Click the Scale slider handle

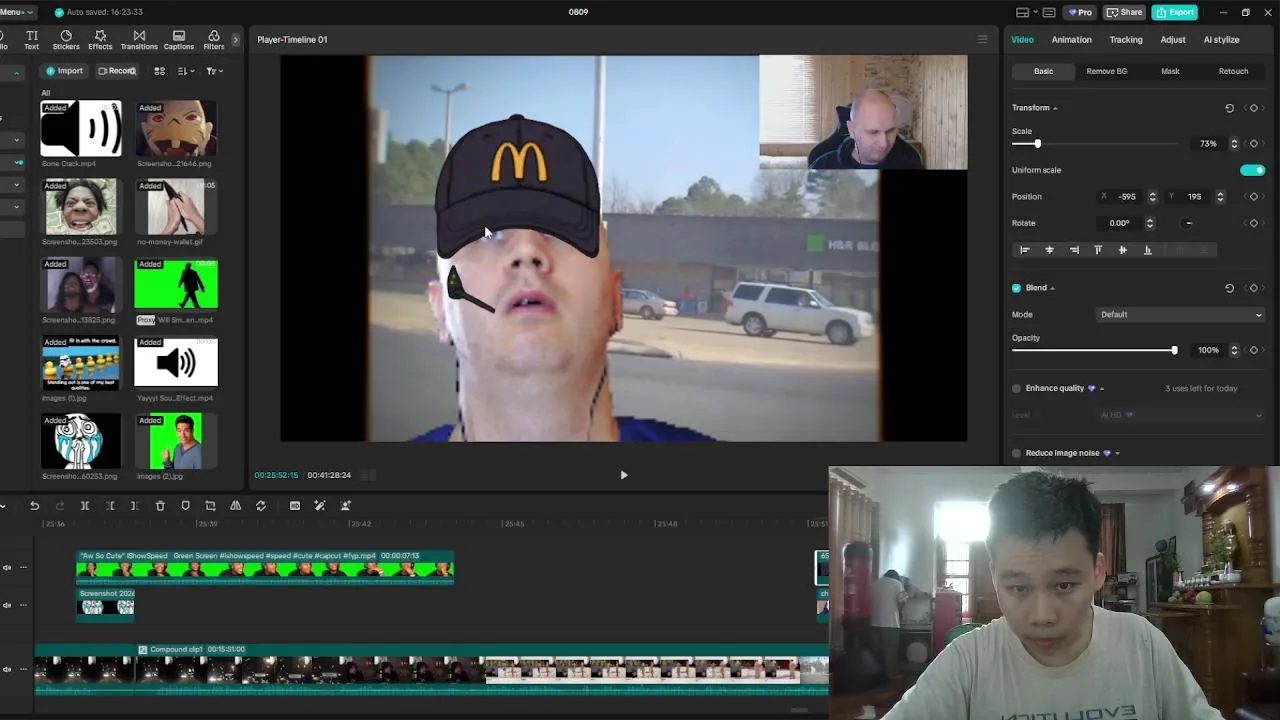pyautogui.click(x=1037, y=144)
